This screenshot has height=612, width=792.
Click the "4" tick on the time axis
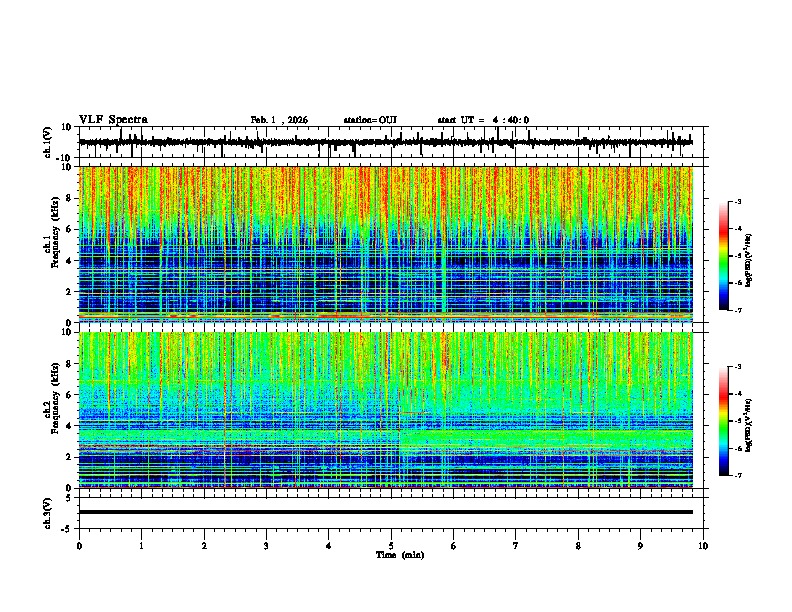329,546
